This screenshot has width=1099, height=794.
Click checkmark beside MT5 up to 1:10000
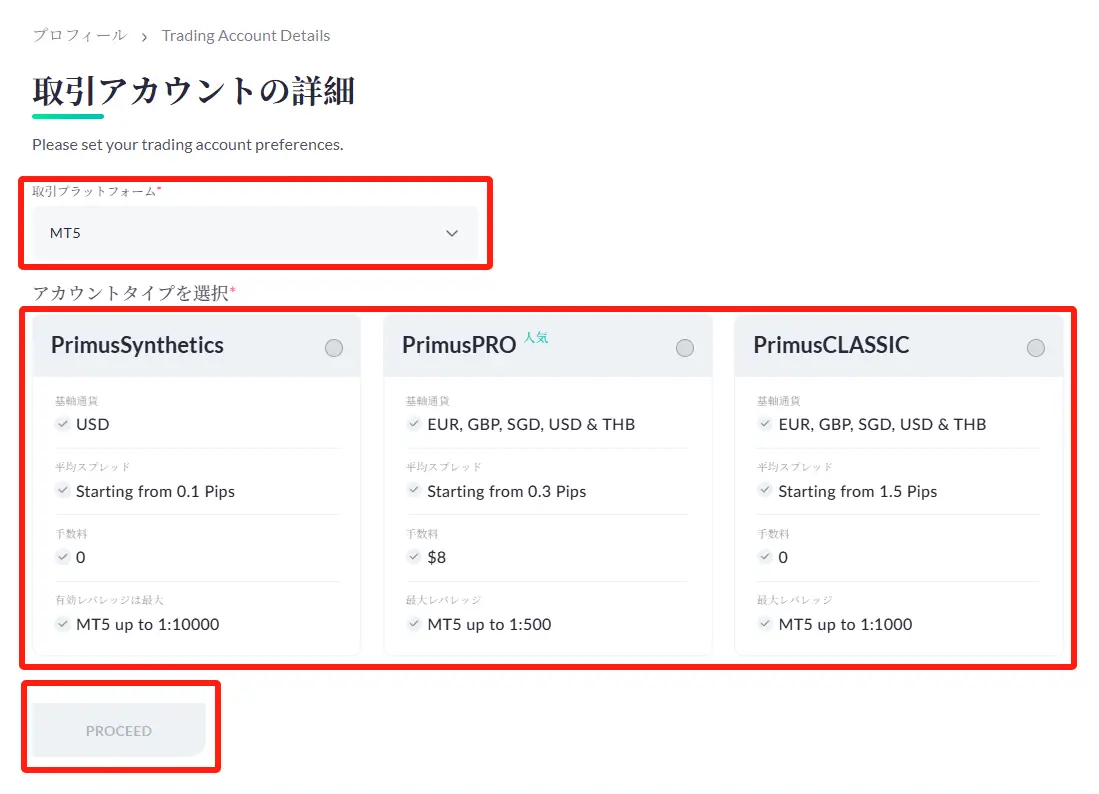63,624
